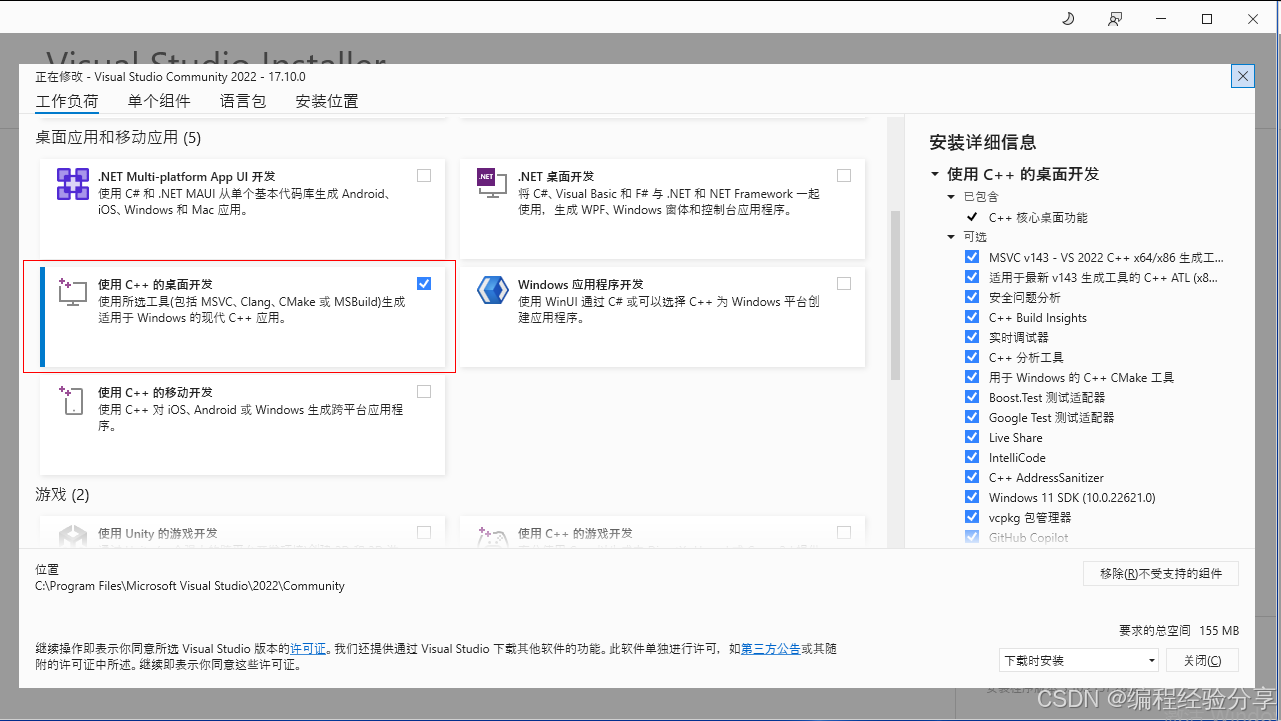Screen dimensions: 1281x721
Task: Uncheck the Live Share optional component
Action: coord(972,437)
